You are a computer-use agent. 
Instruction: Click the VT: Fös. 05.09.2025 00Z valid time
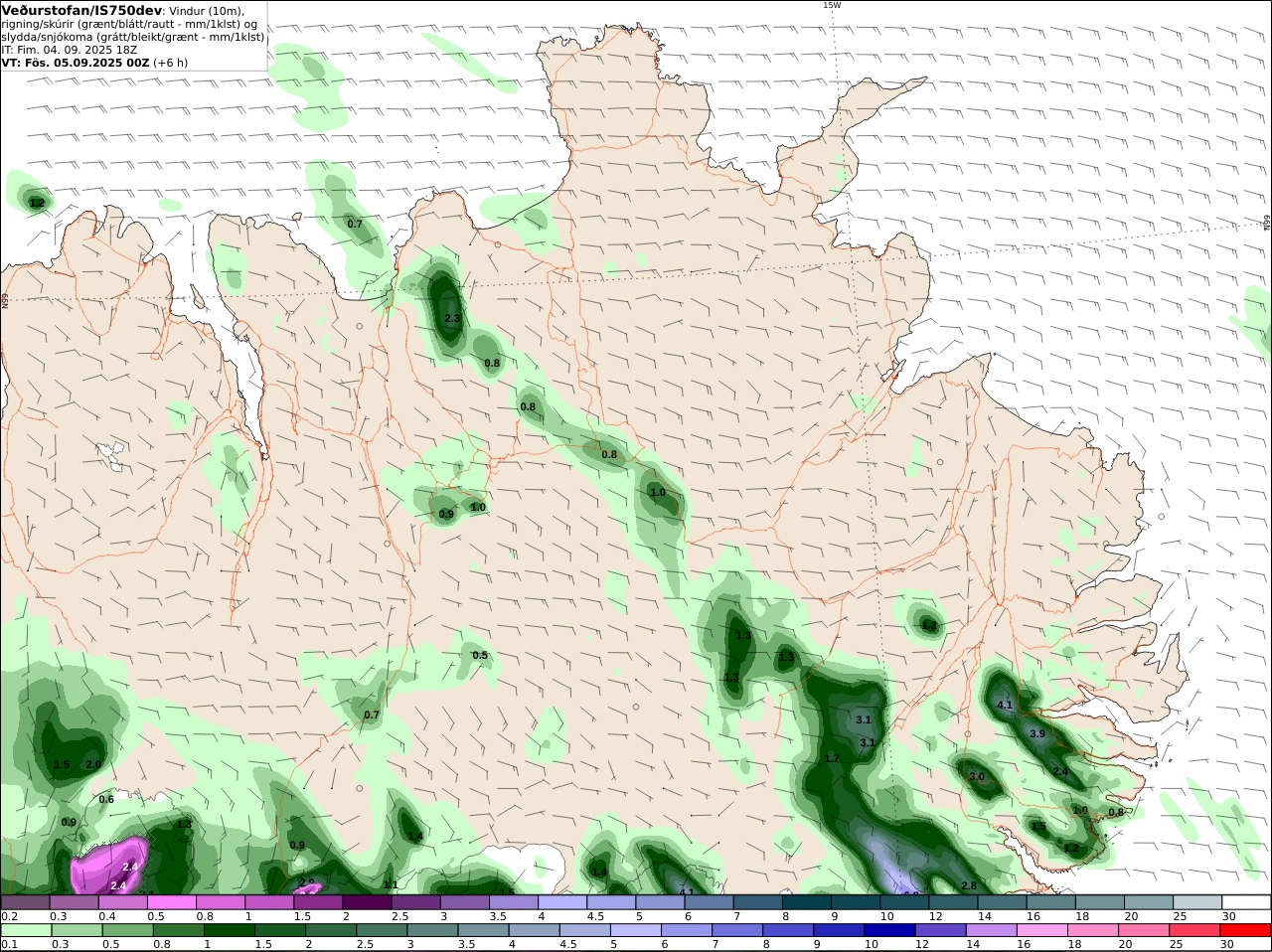coord(76,62)
